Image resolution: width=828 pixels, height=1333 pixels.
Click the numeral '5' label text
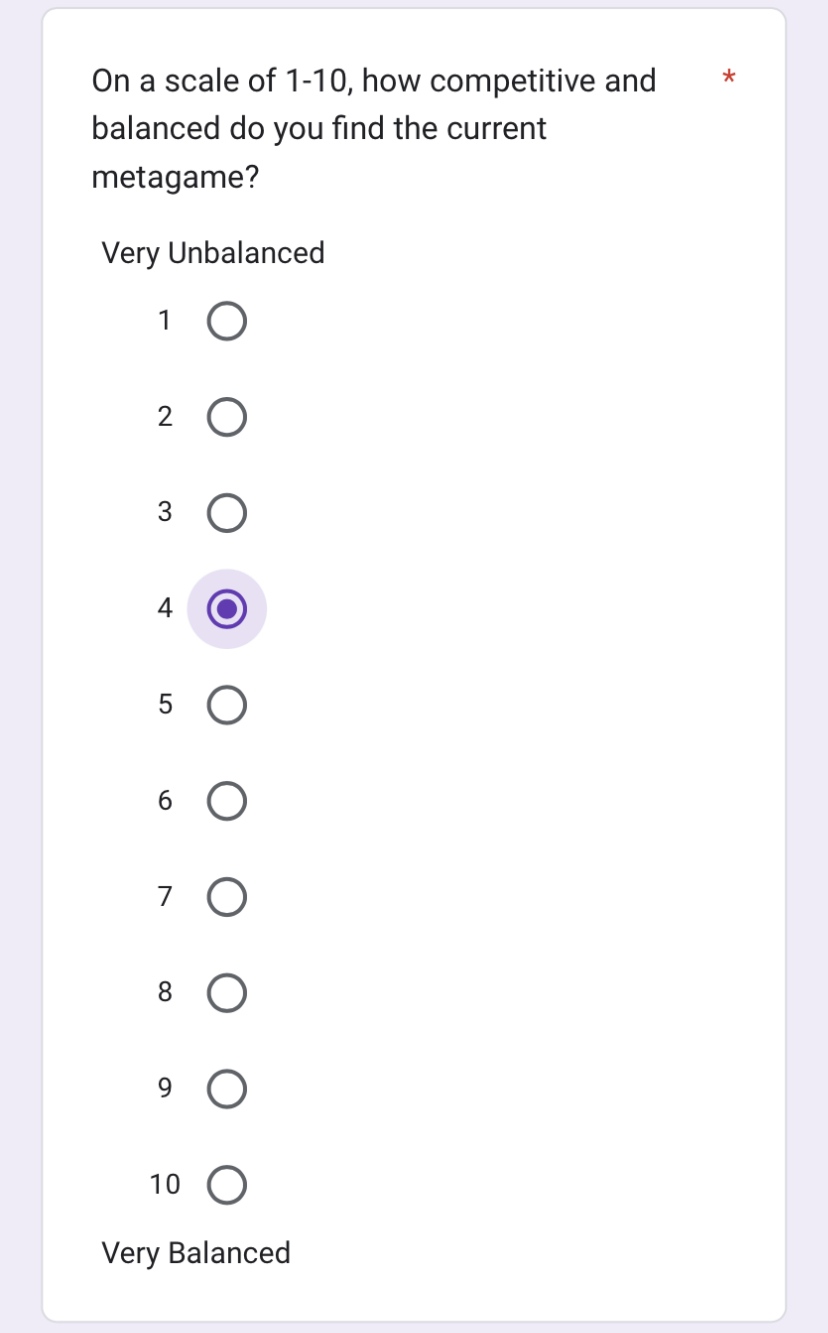[164, 704]
